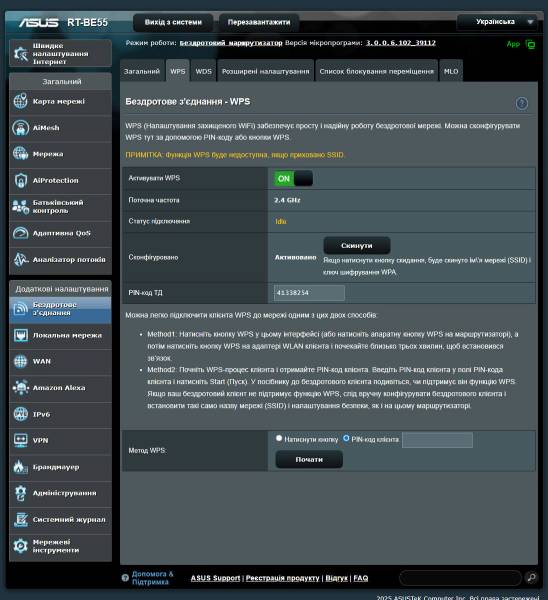The height and width of the screenshot is (600, 548).
Task: Switch to the WDS tab
Action: [204, 71]
